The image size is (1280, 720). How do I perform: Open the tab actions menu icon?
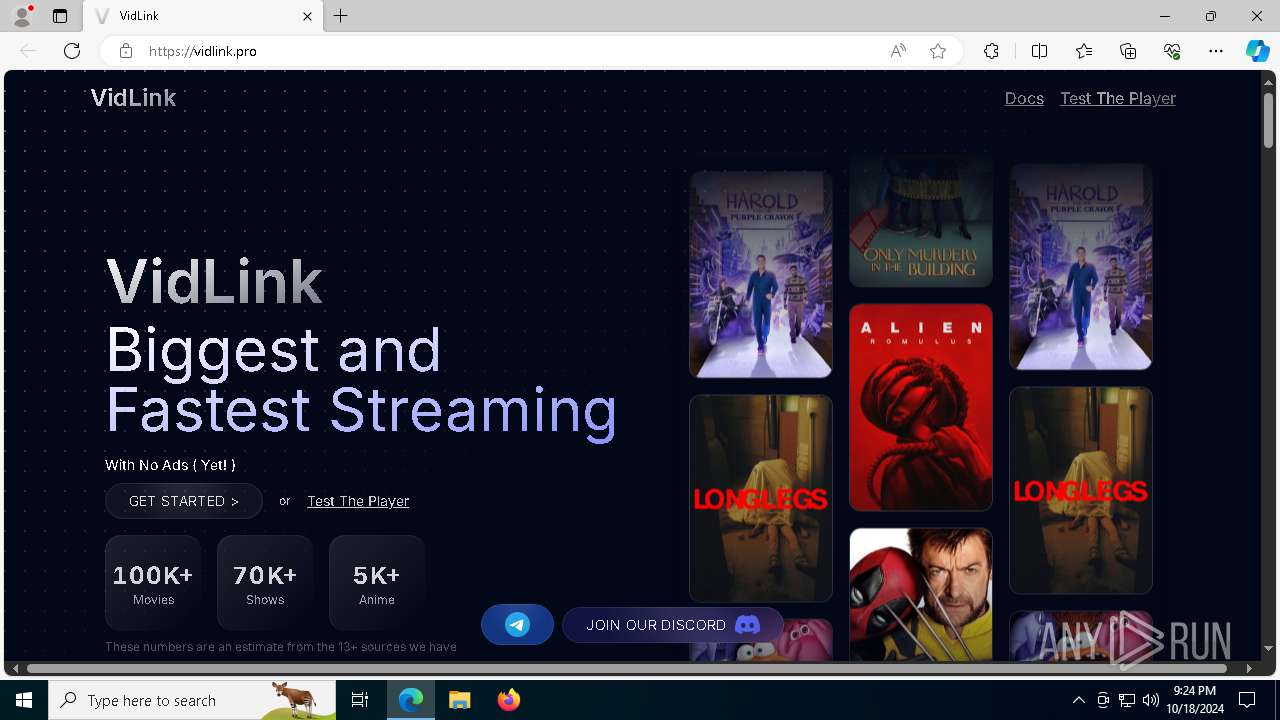(60, 16)
